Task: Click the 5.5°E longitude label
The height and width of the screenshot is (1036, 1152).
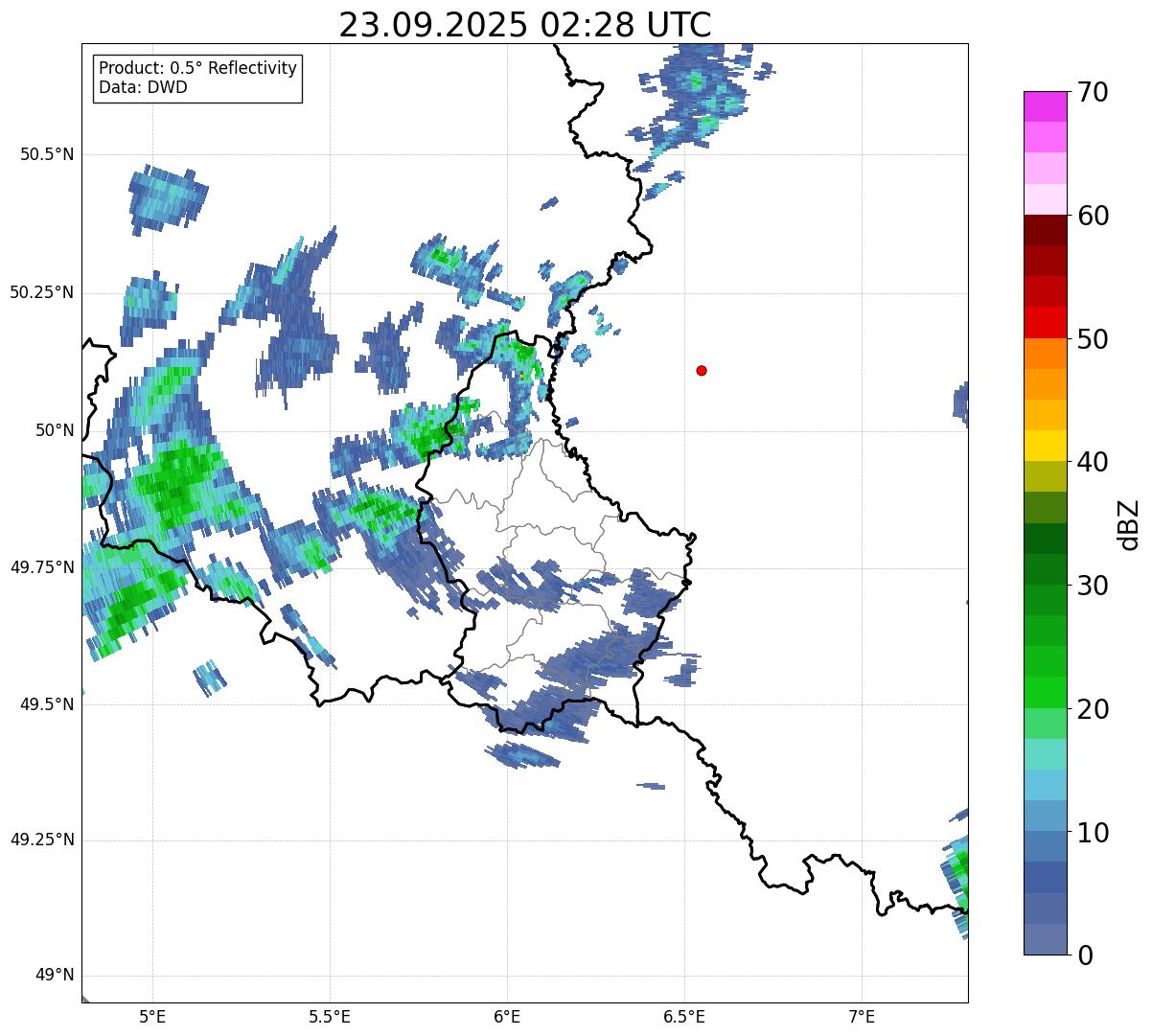Action: (330, 1016)
